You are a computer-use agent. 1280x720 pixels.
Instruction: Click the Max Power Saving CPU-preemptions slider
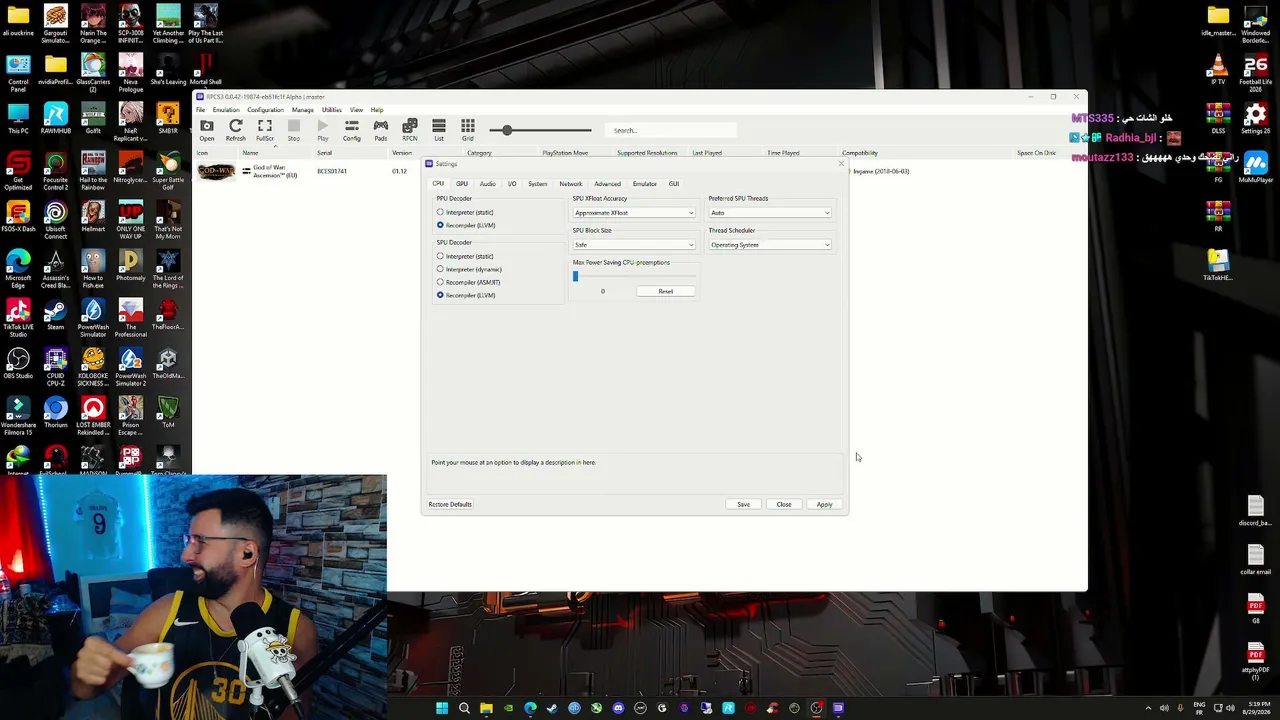click(634, 276)
